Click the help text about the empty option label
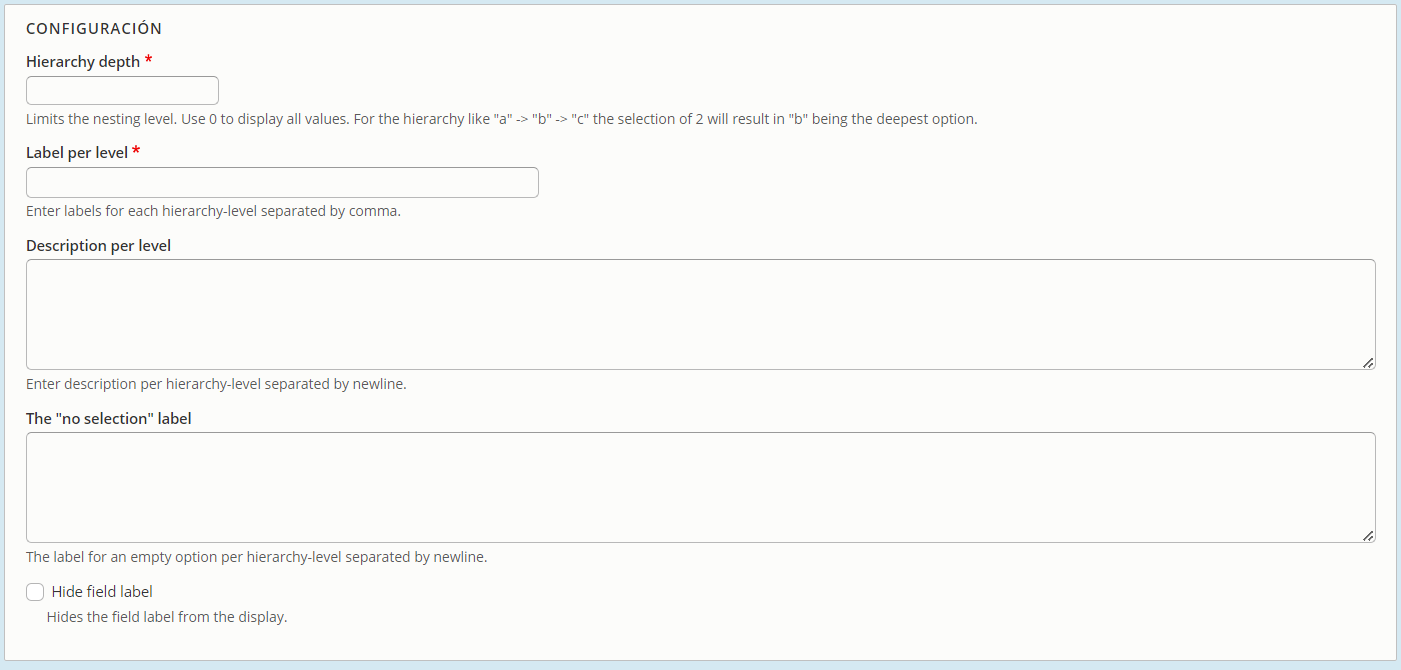The height and width of the screenshot is (670, 1401). coord(257,557)
